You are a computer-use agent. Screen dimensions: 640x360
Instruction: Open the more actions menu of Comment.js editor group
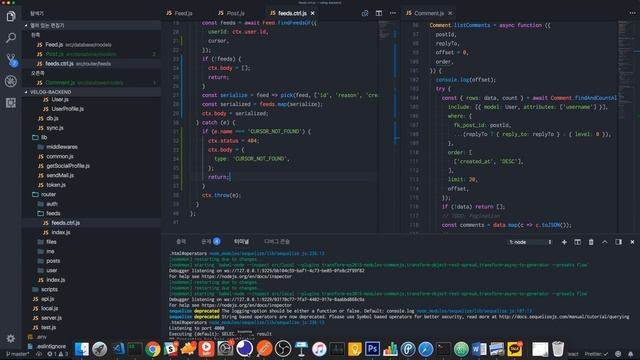(x=632, y=13)
